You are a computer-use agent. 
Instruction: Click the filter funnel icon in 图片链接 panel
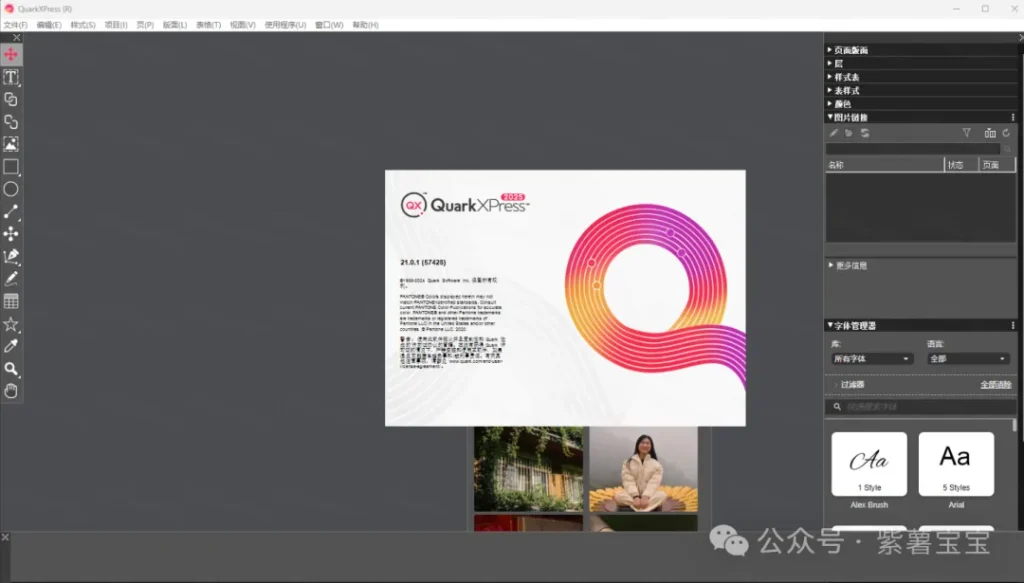pyautogui.click(x=966, y=133)
